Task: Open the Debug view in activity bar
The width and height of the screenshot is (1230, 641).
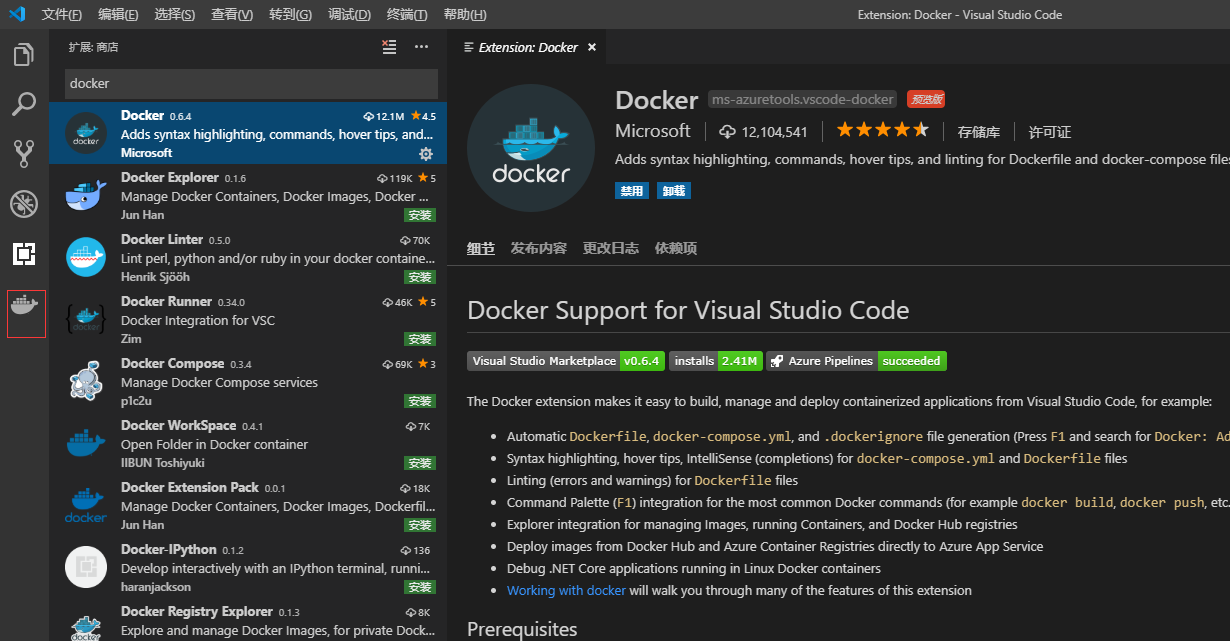Action: (24, 204)
